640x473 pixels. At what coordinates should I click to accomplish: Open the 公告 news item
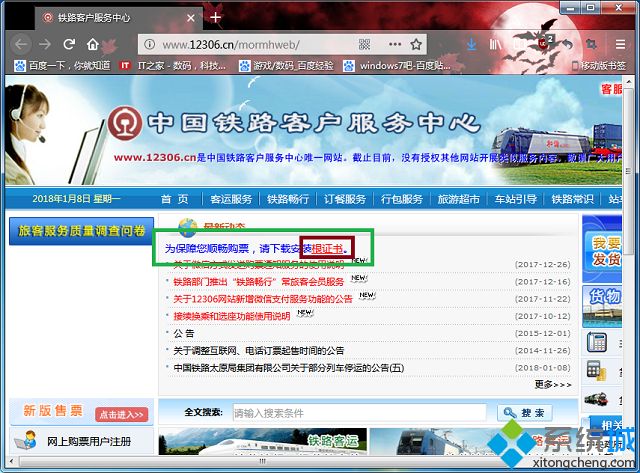pos(184,333)
